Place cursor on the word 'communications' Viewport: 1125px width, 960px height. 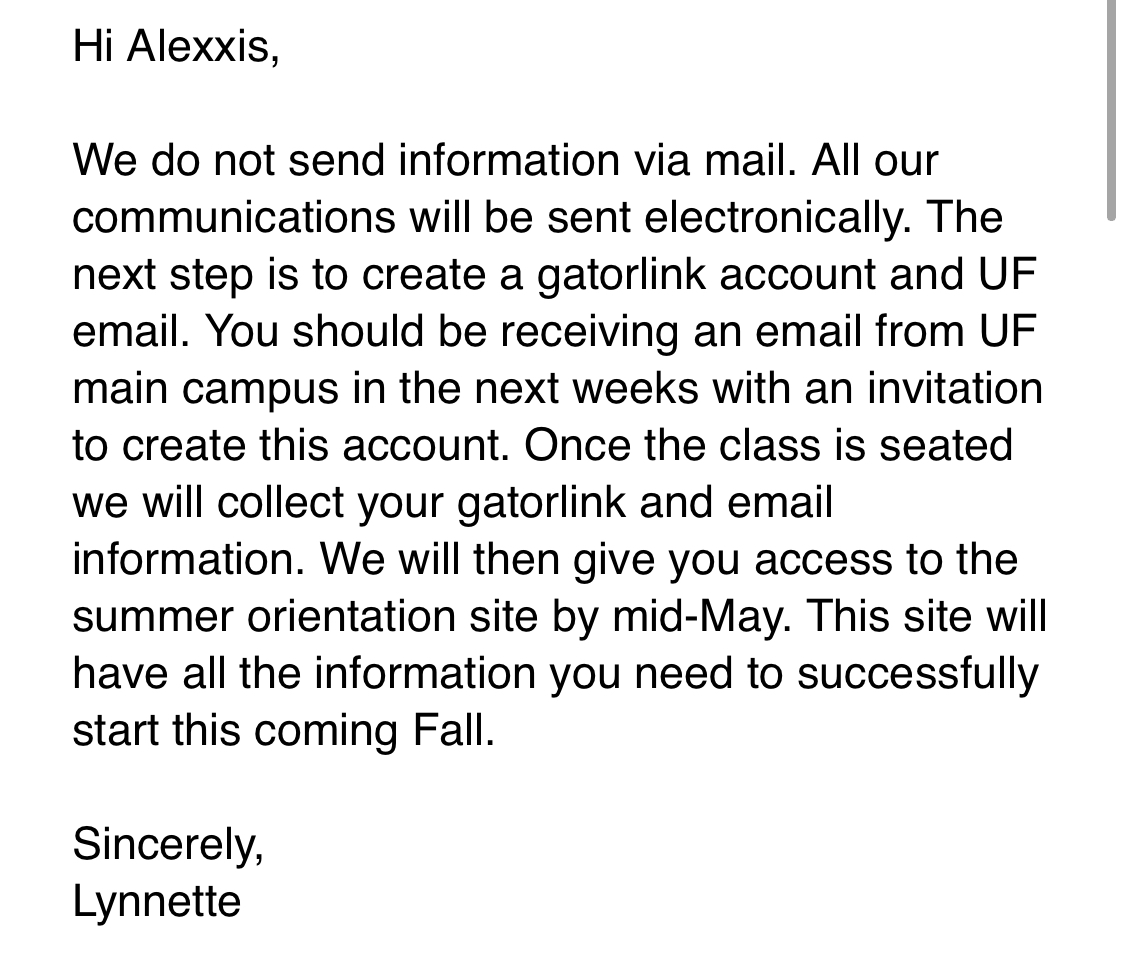pyautogui.click(x=234, y=217)
